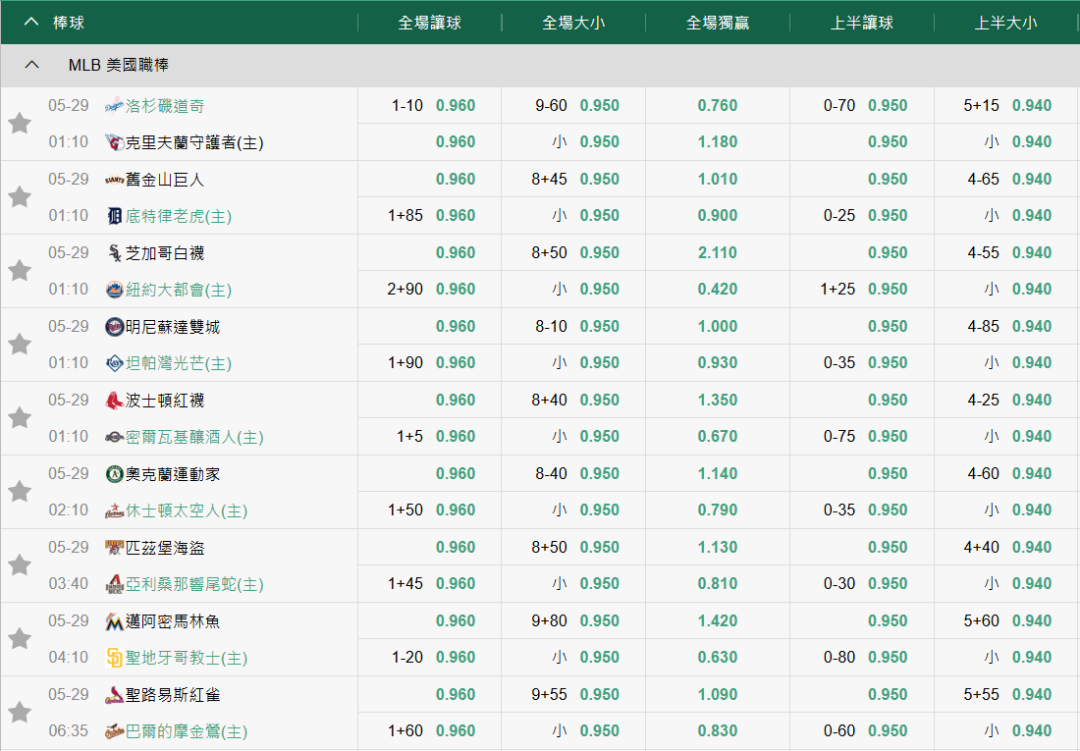
Task: Pick Dodgers 1-10 full-game handicap odds
Action: (x=455, y=105)
